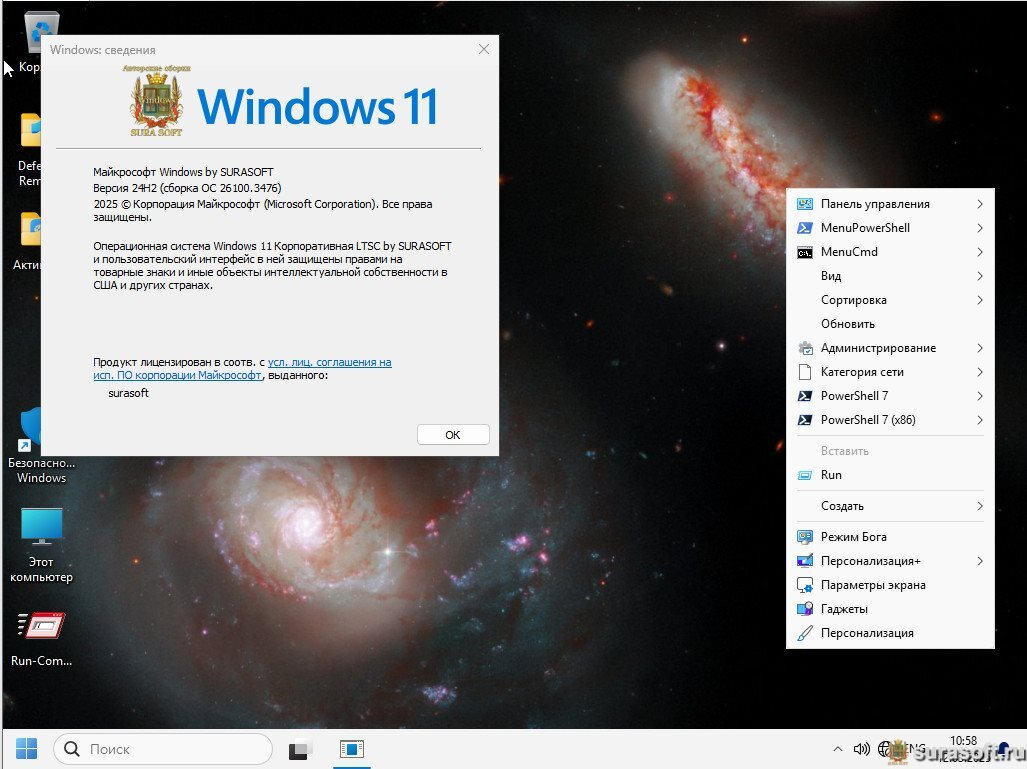Screen dimensions: 1027x769
Task: Close the Windows: сведения dialog
Action: tap(484, 49)
